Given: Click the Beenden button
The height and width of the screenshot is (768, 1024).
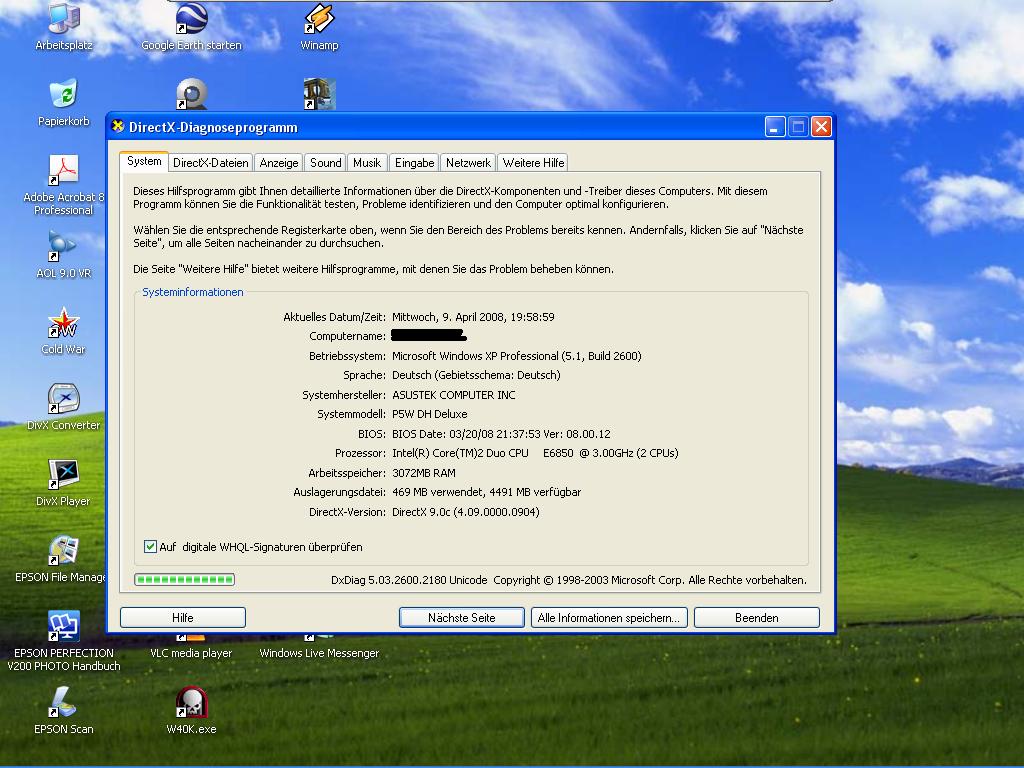Looking at the screenshot, I should [x=757, y=618].
